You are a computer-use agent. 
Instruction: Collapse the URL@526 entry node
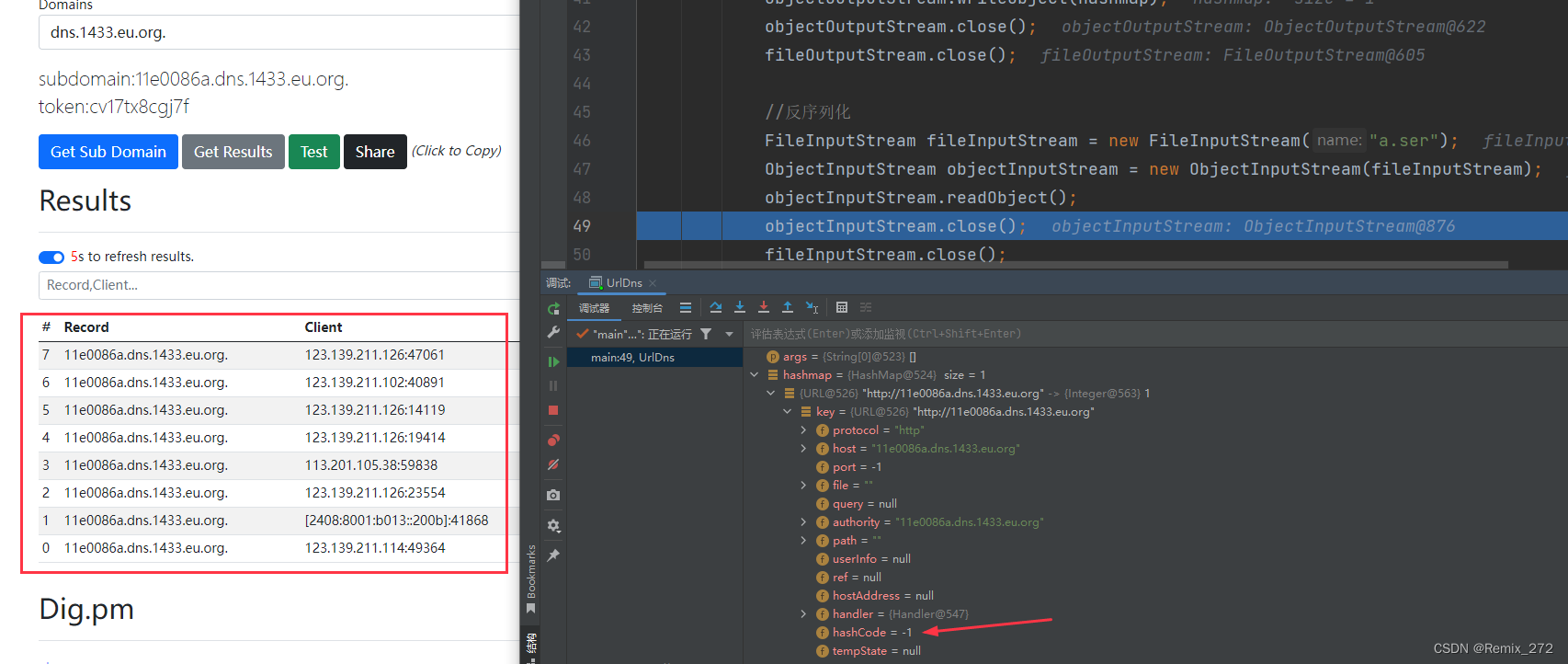[x=771, y=394]
